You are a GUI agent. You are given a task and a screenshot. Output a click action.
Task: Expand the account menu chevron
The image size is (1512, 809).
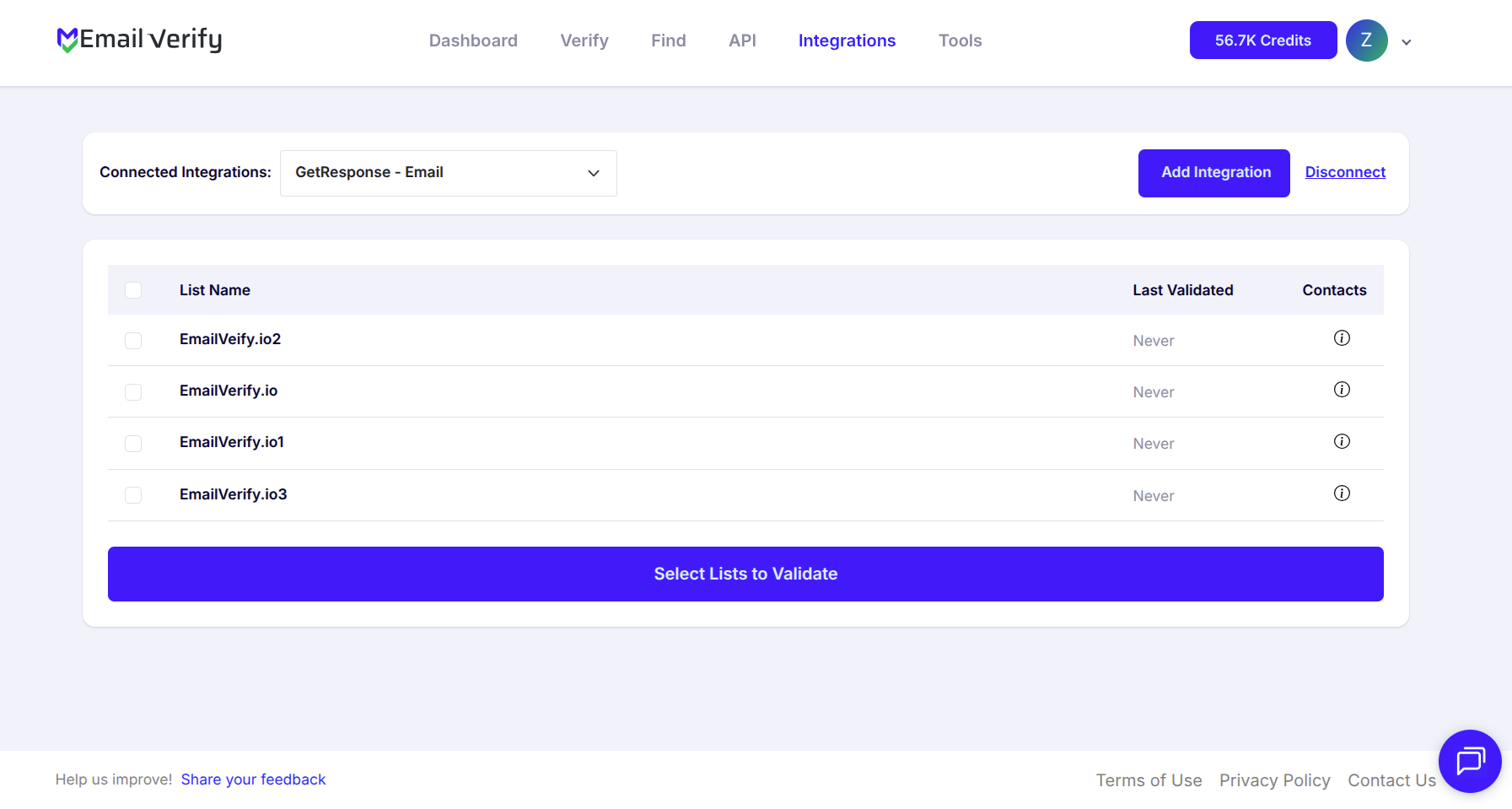click(1407, 42)
